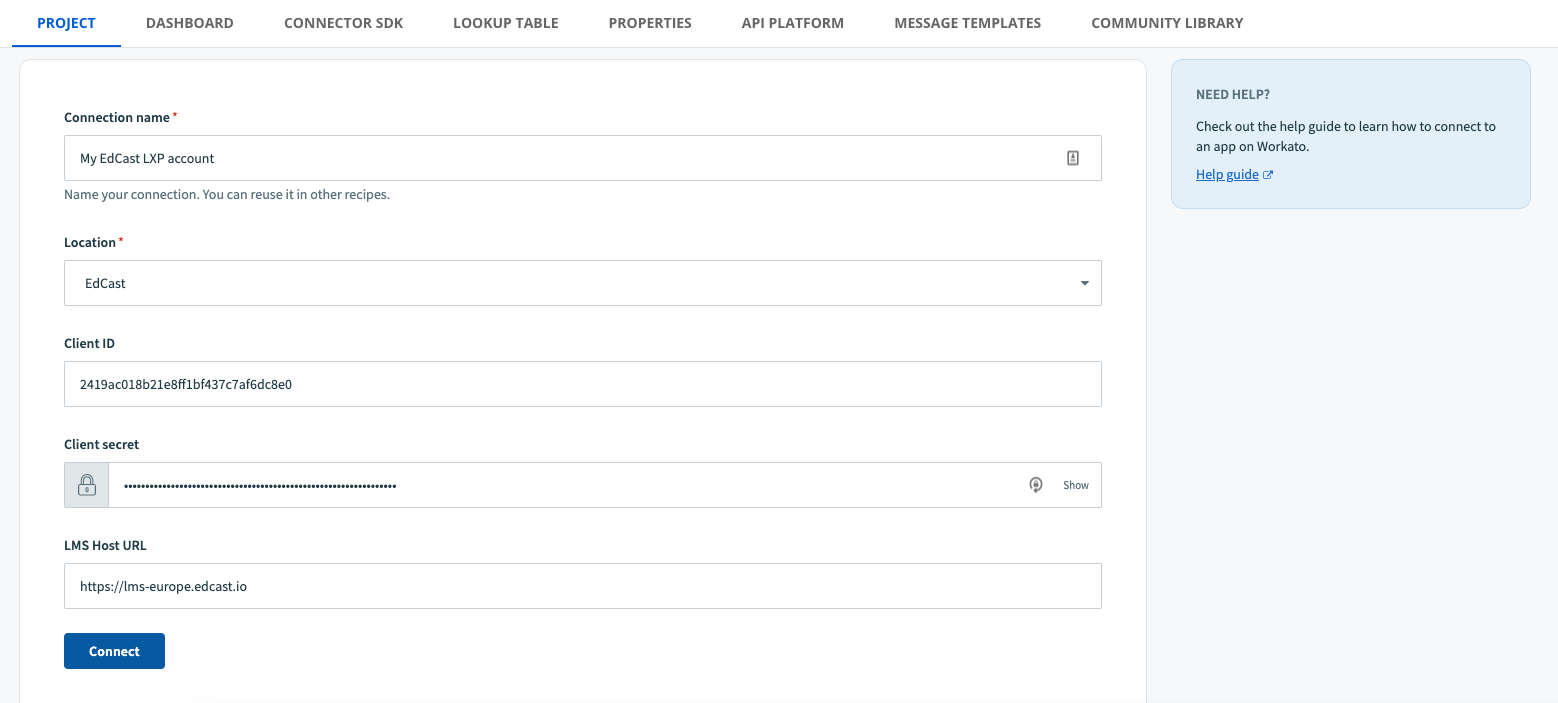Click the lock icon beside Client secret

[87, 485]
